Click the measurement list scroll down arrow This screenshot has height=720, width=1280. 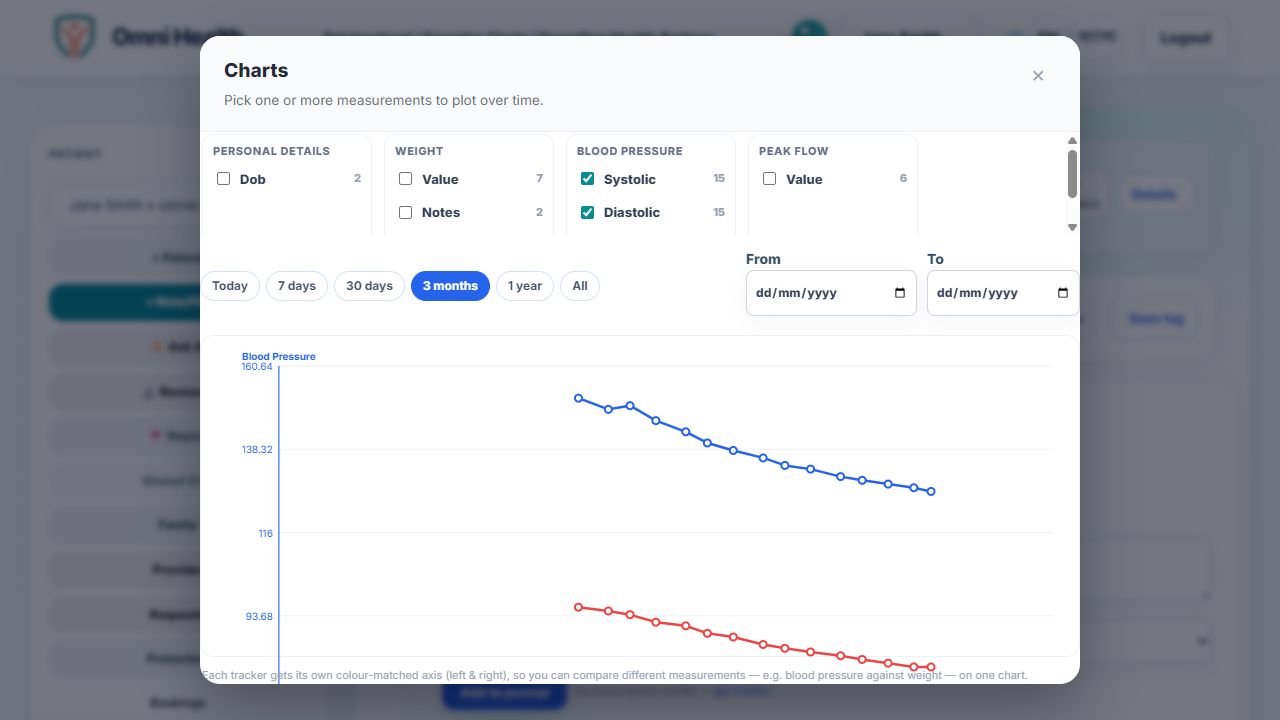pos(1072,227)
